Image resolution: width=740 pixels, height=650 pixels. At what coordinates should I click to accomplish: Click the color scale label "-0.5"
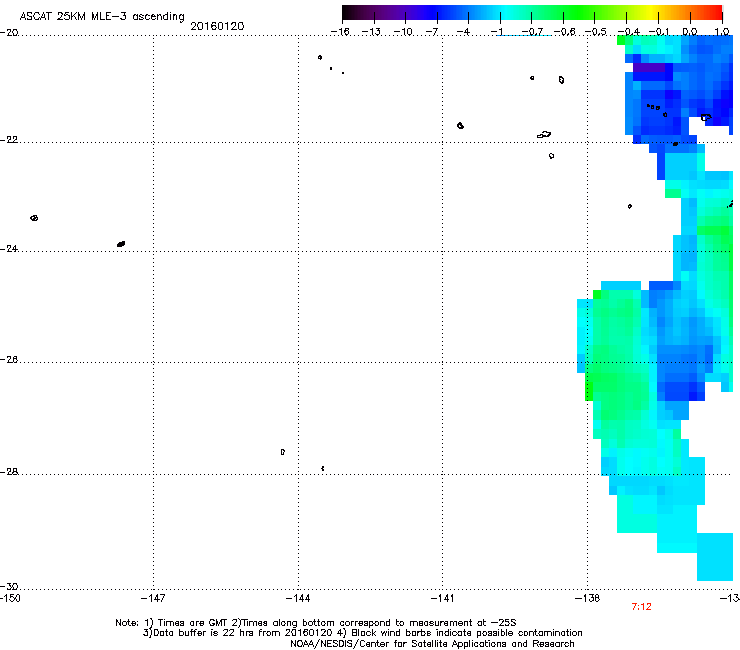coord(596,32)
